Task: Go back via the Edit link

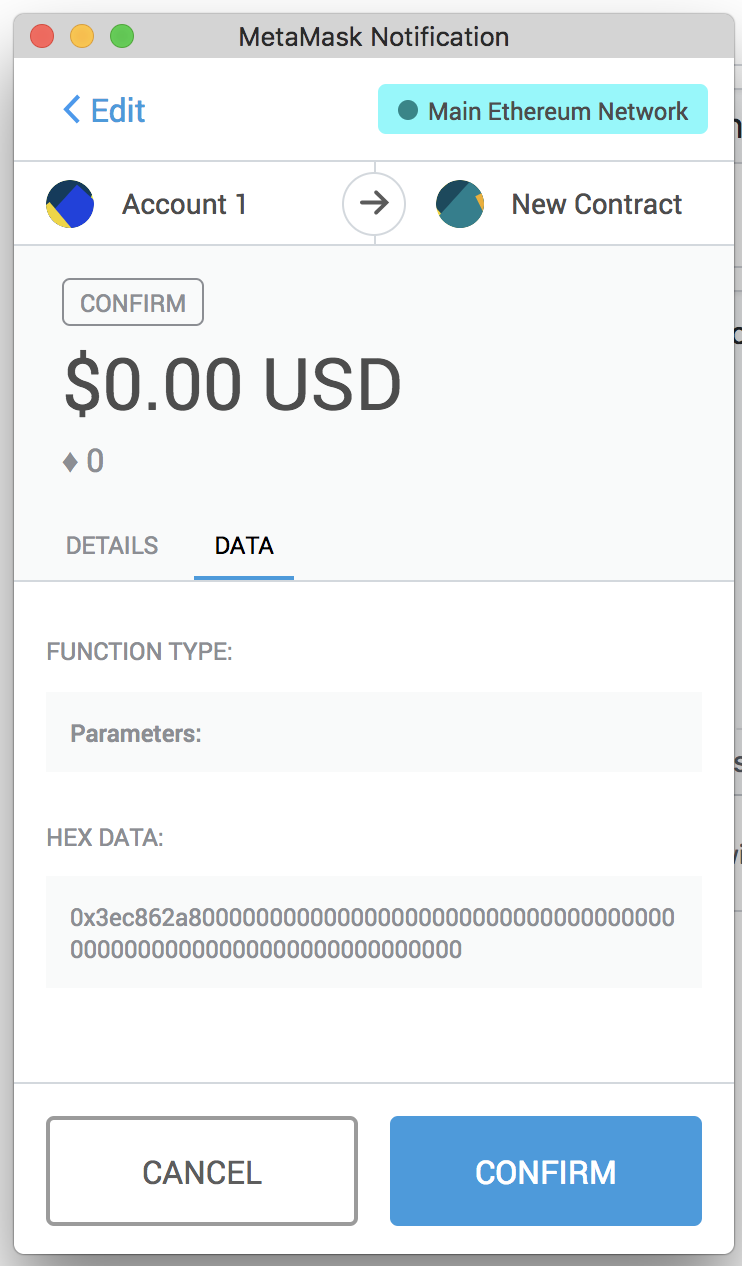Action: pos(104,110)
